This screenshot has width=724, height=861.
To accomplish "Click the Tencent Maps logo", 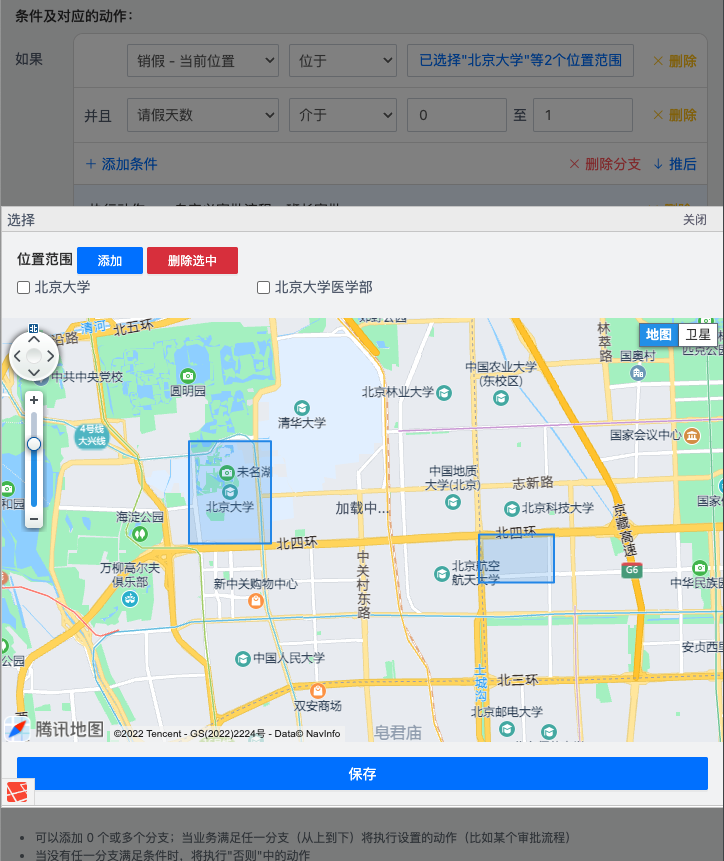I will tap(55, 729).
